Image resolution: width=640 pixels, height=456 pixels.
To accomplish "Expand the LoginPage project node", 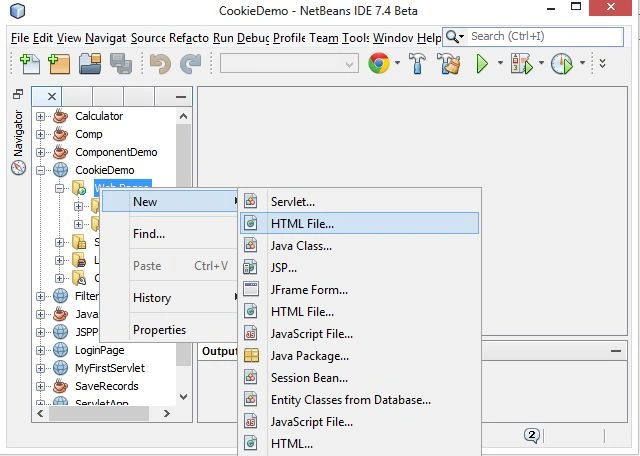I will point(40,350).
